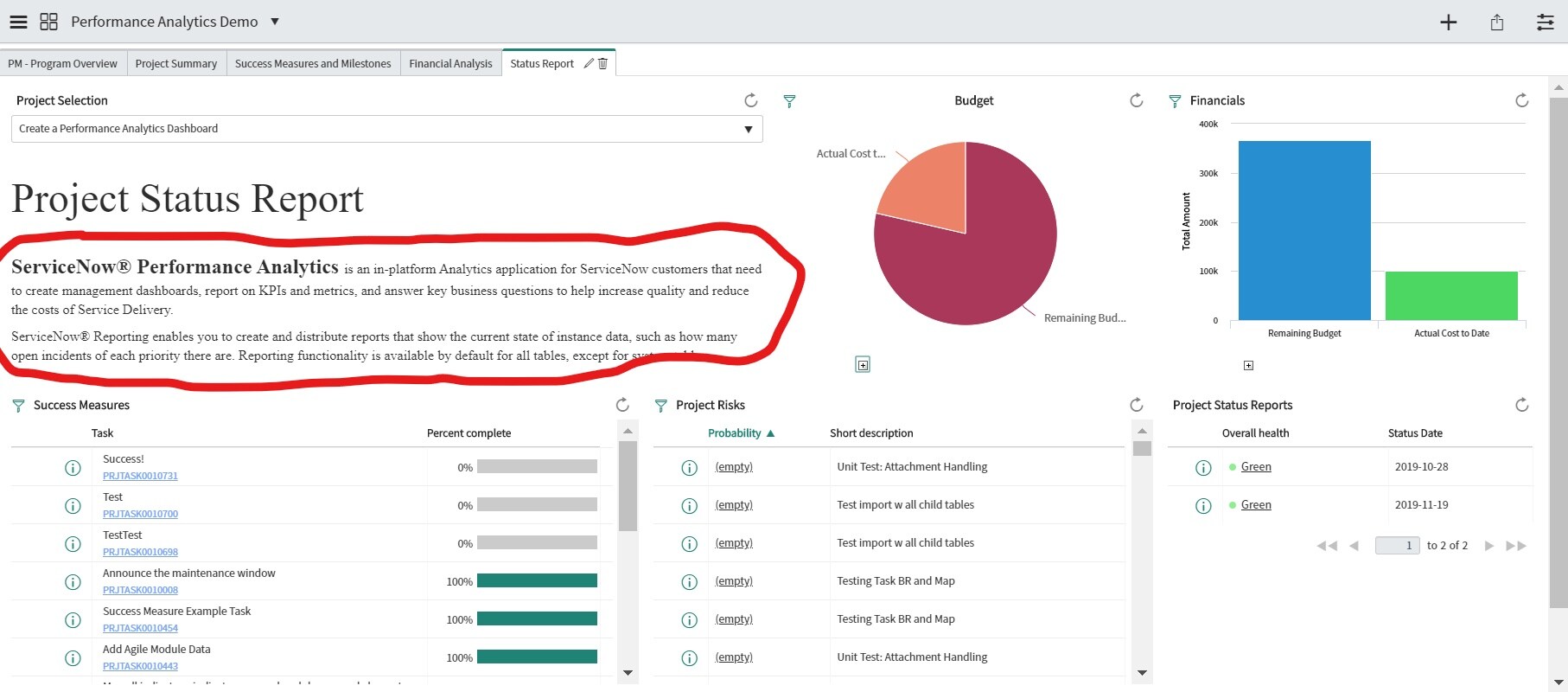The height and width of the screenshot is (692, 1568).
Task: Click the Remaining Budget blue bar
Action: [x=1304, y=230]
